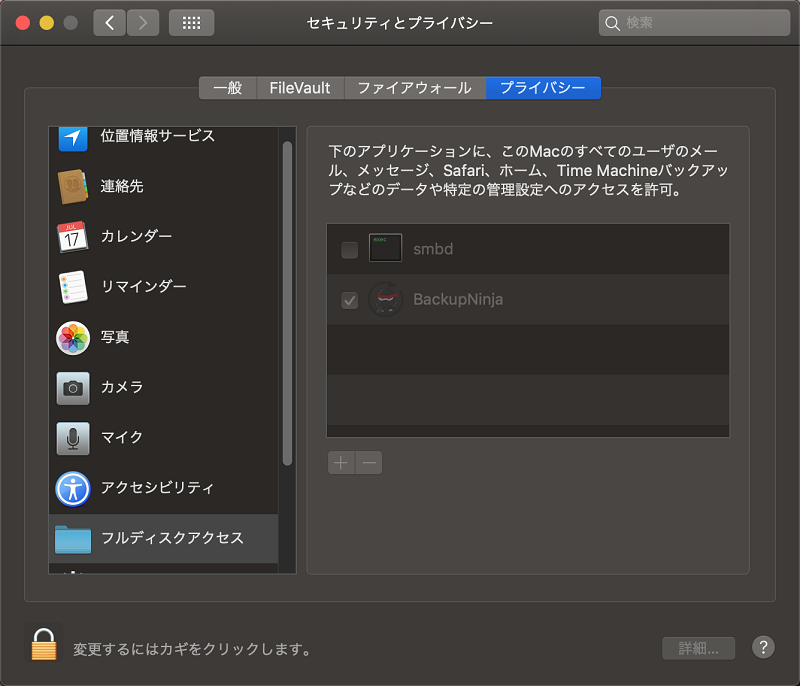Select the プライバシー tab
Screen dimensions: 800x686
(543, 88)
